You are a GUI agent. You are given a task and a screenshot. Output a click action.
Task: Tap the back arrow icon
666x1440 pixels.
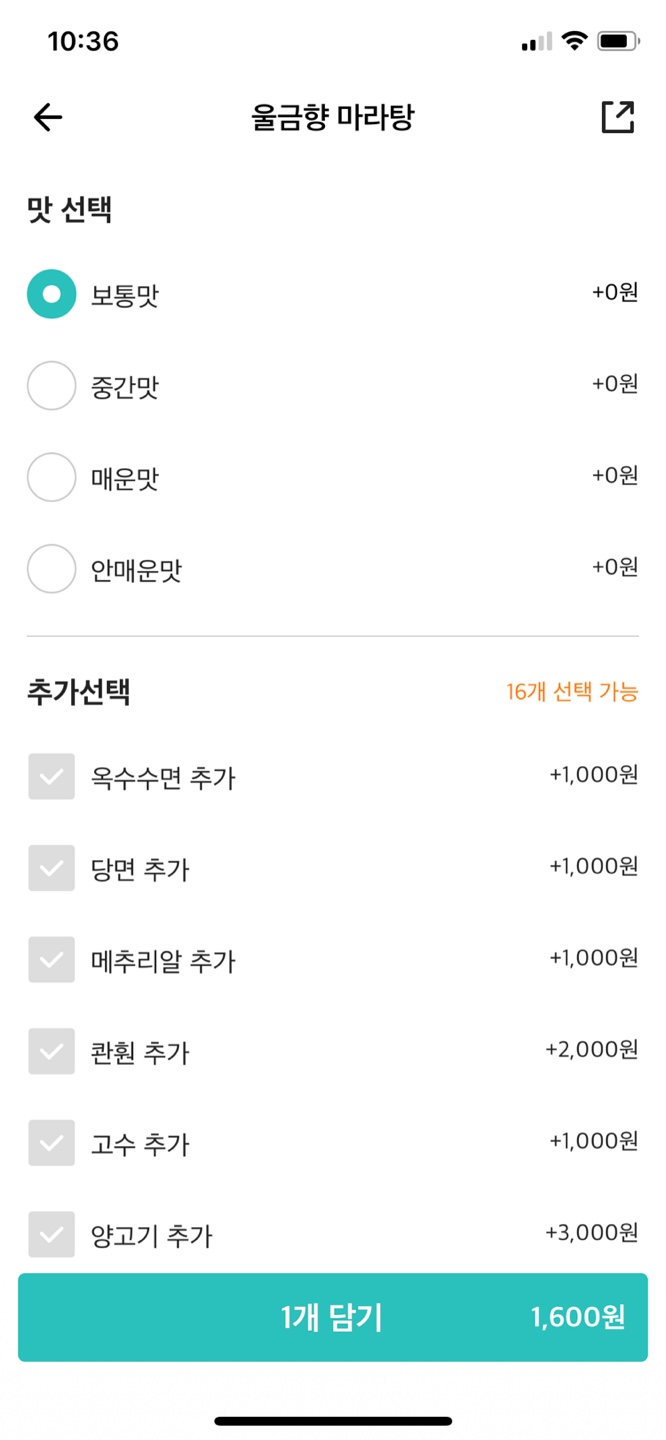pos(48,118)
